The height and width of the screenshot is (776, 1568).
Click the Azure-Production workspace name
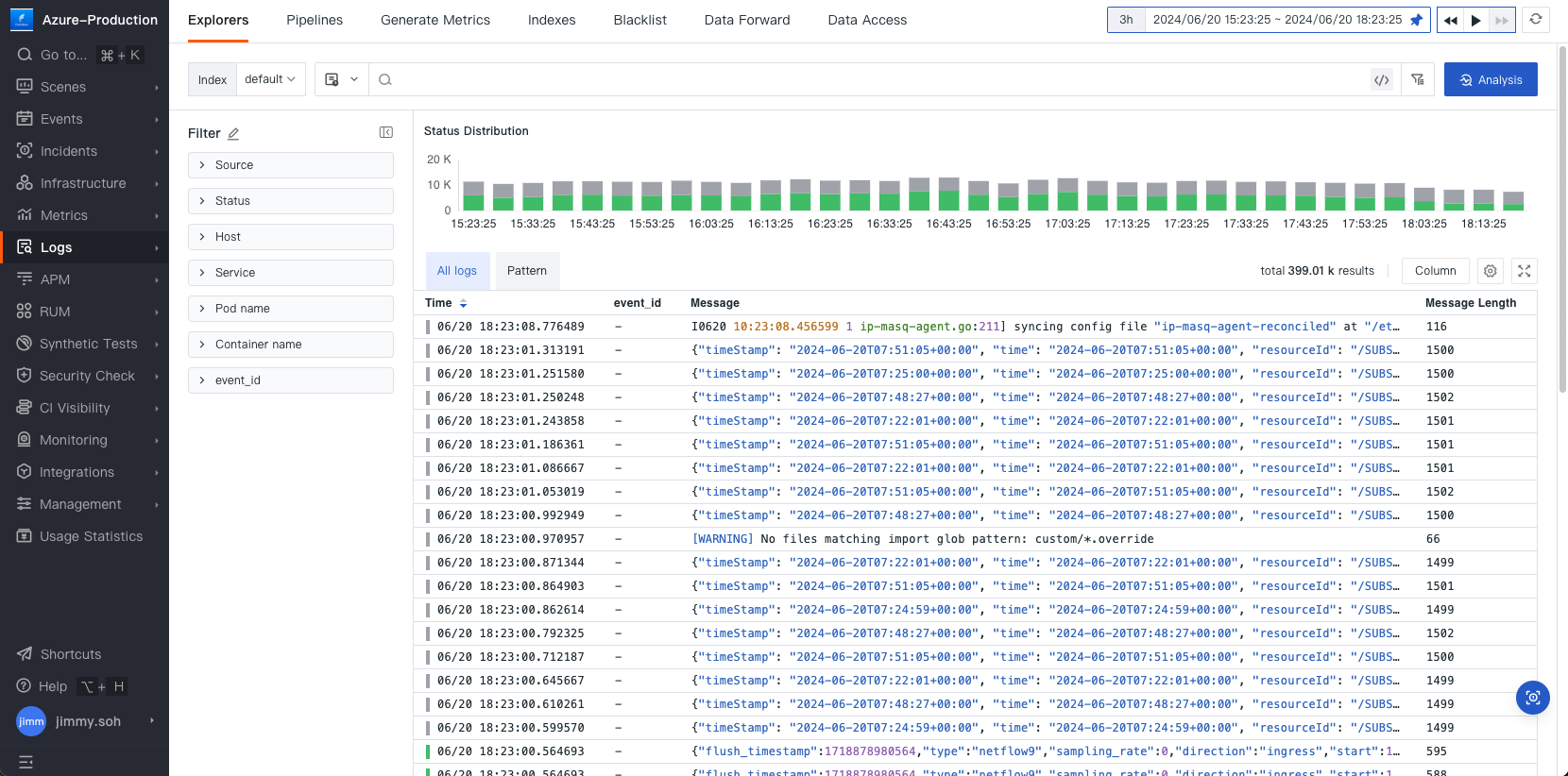(x=100, y=20)
